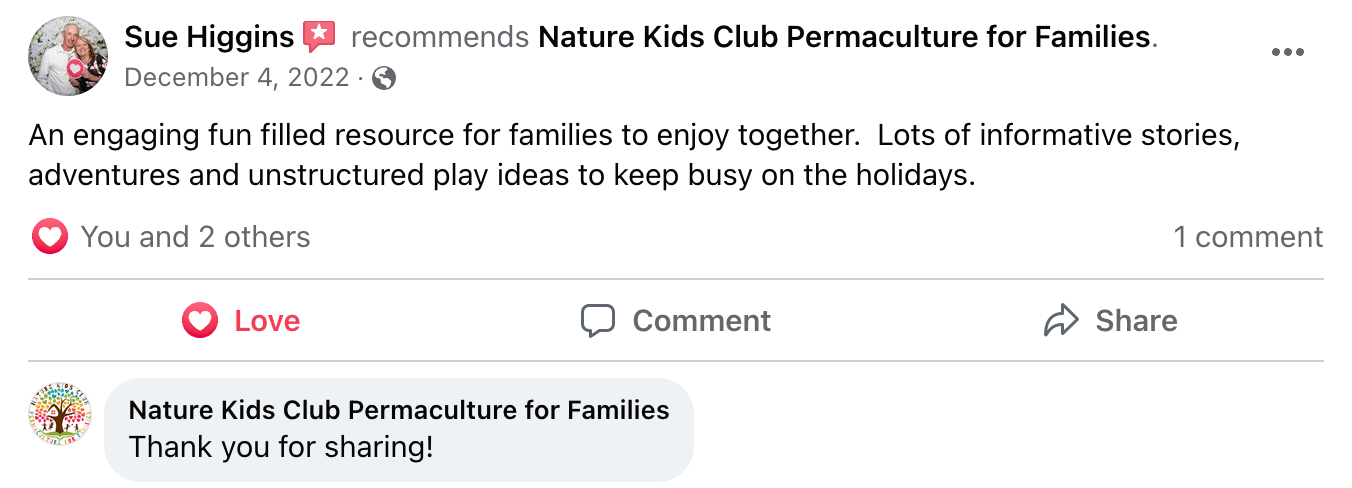
Task: Visit the recommended Nature Kids Club page in header
Action: click(844, 37)
